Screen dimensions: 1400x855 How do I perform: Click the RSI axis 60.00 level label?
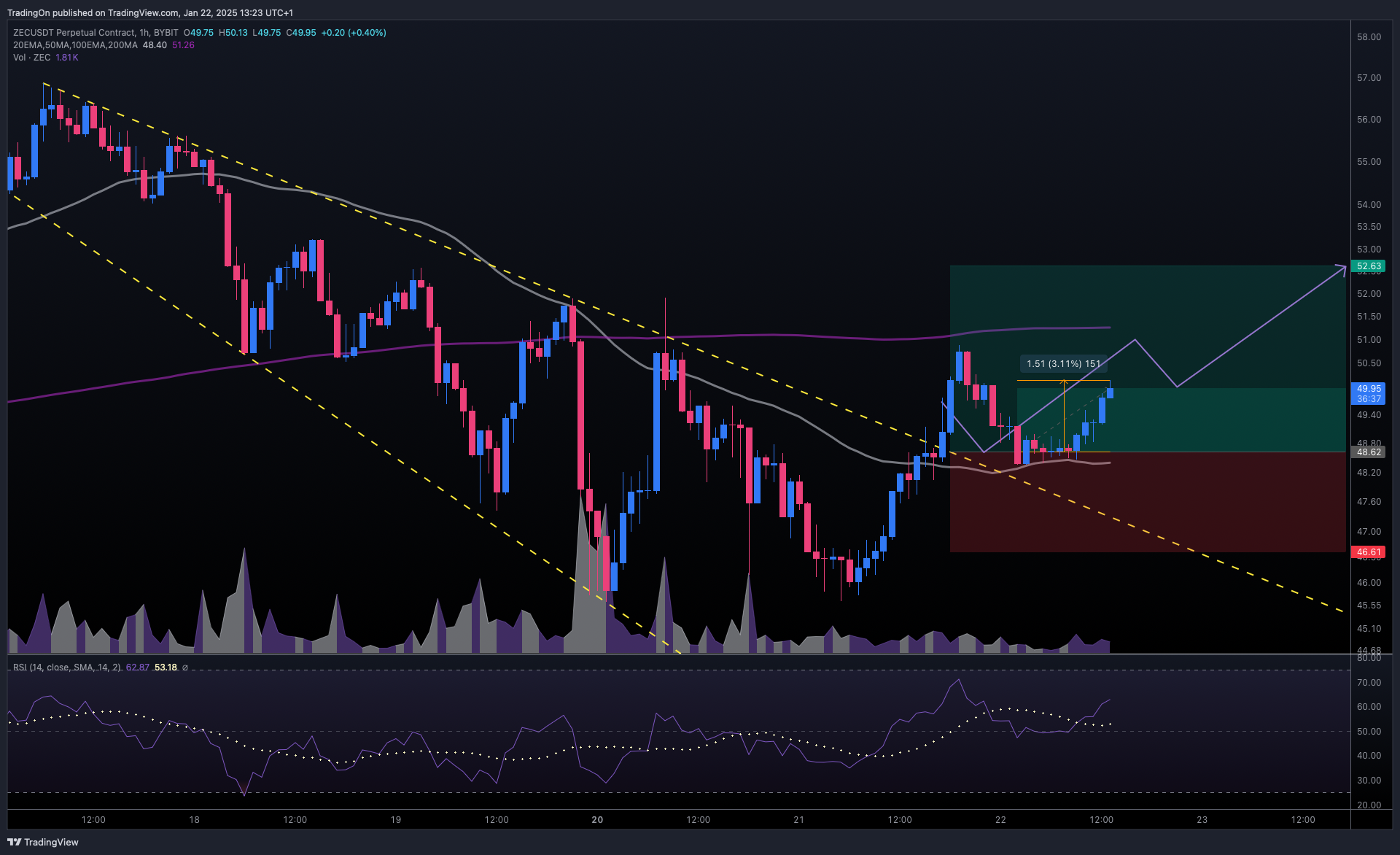pyautogui.click(x=1369, y=707)
